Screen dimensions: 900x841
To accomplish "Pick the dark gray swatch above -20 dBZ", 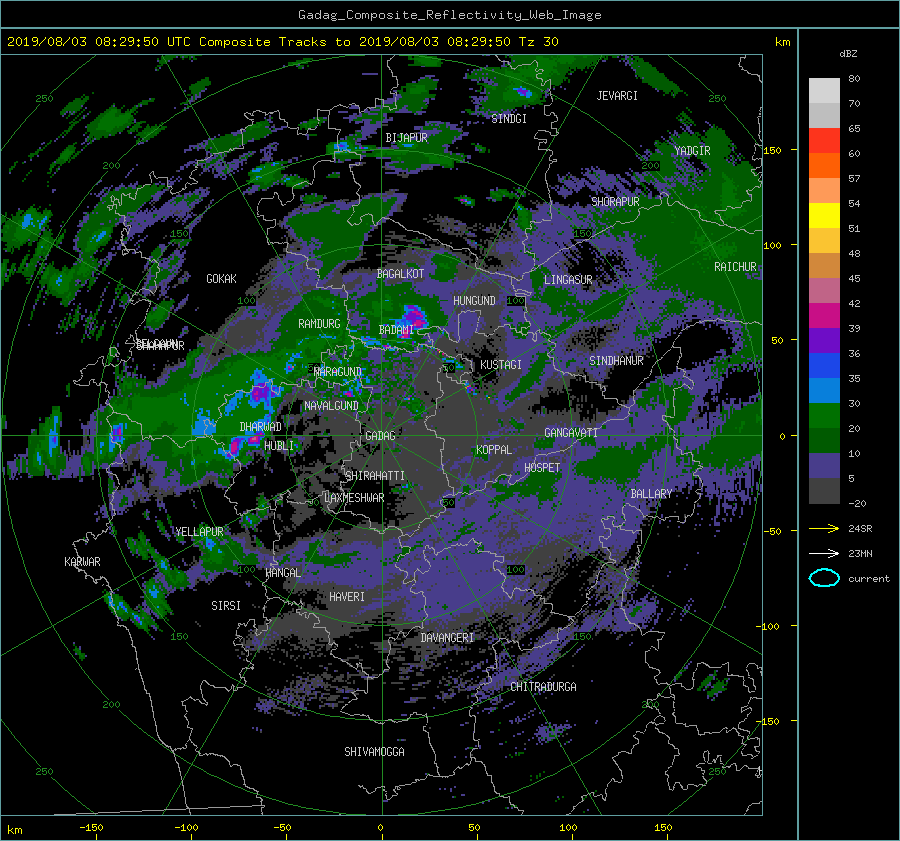I will [824, 491].
